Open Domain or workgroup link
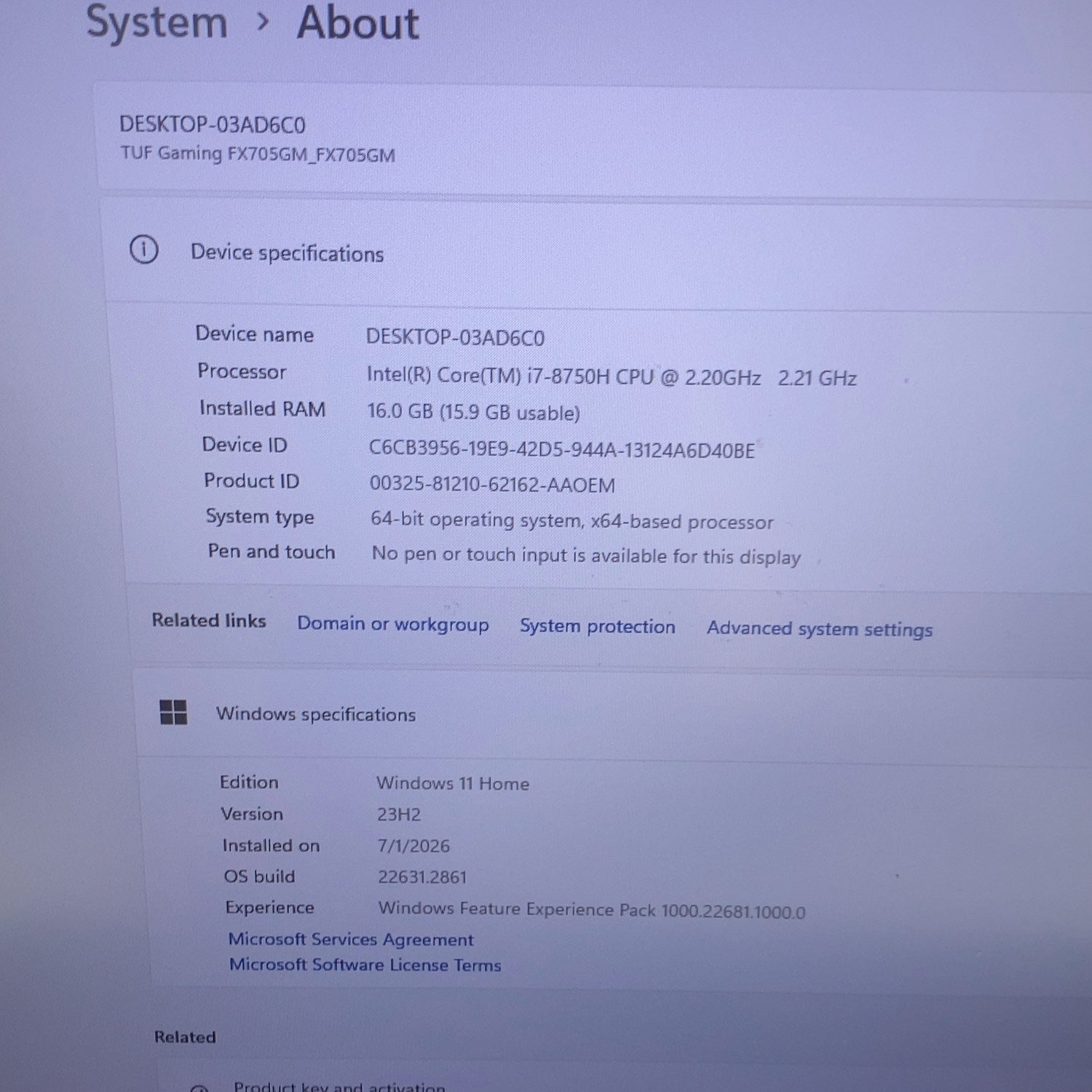The width and height of the screenshot is (1092, 1092). click(x=392, y=624)
